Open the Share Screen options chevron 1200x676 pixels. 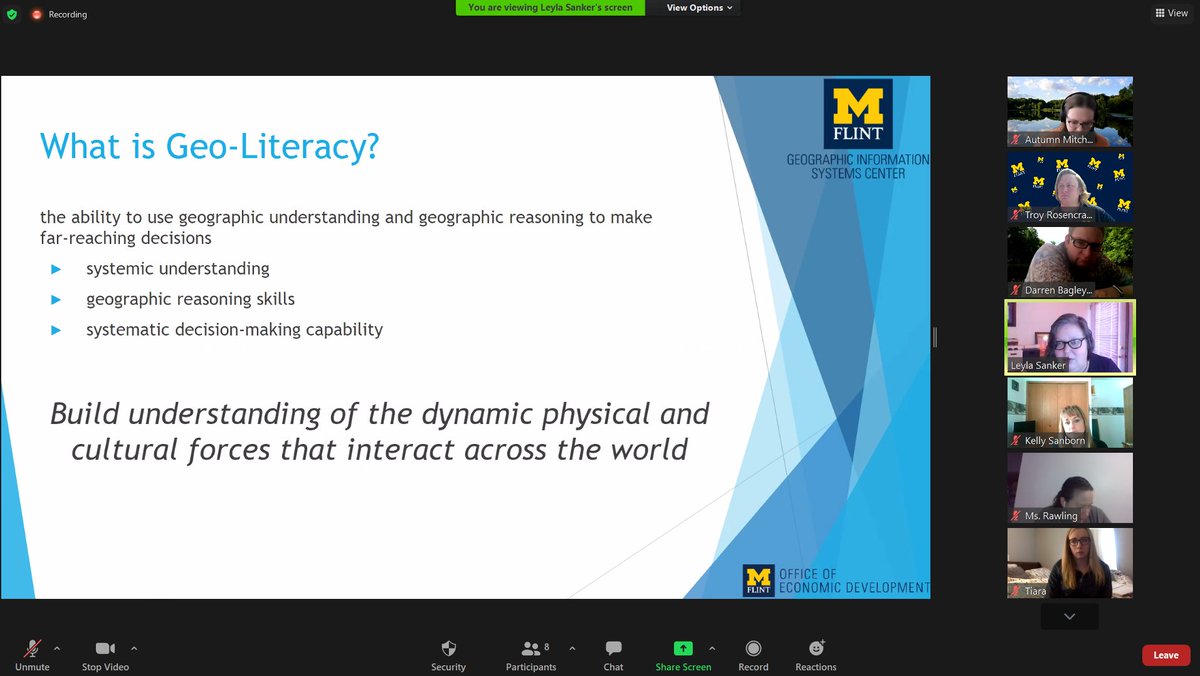712,648
